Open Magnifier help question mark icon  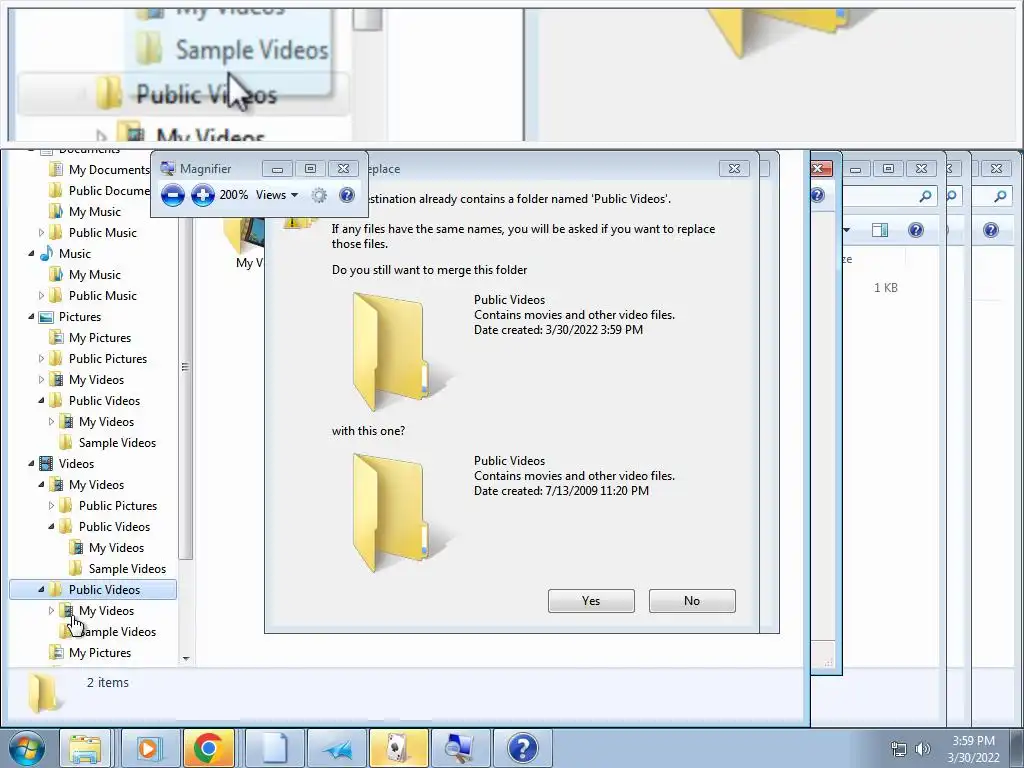click(347, 195)
